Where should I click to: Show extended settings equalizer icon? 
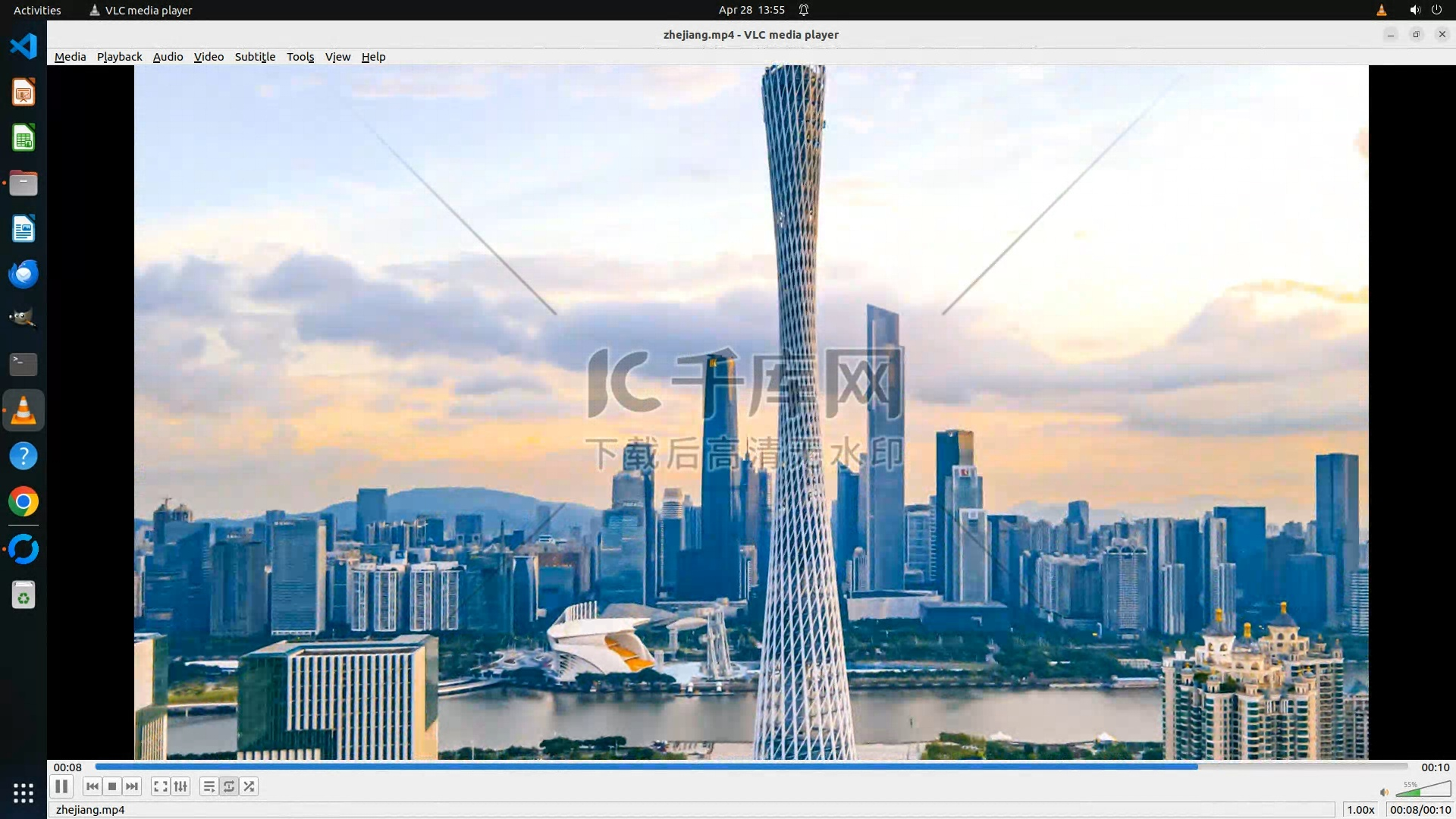tap(180, 786)
